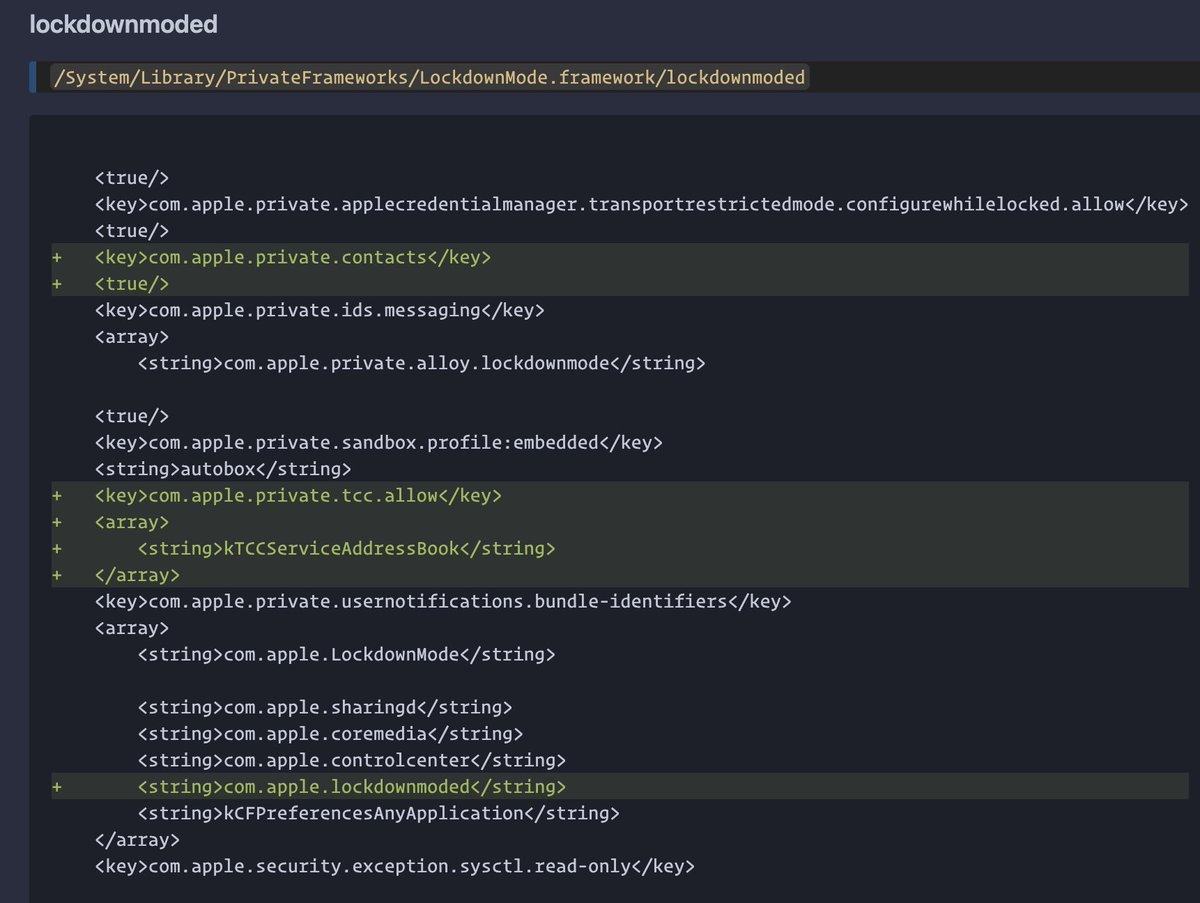Click the added <array> line below tcc.allow

[132, 521]
